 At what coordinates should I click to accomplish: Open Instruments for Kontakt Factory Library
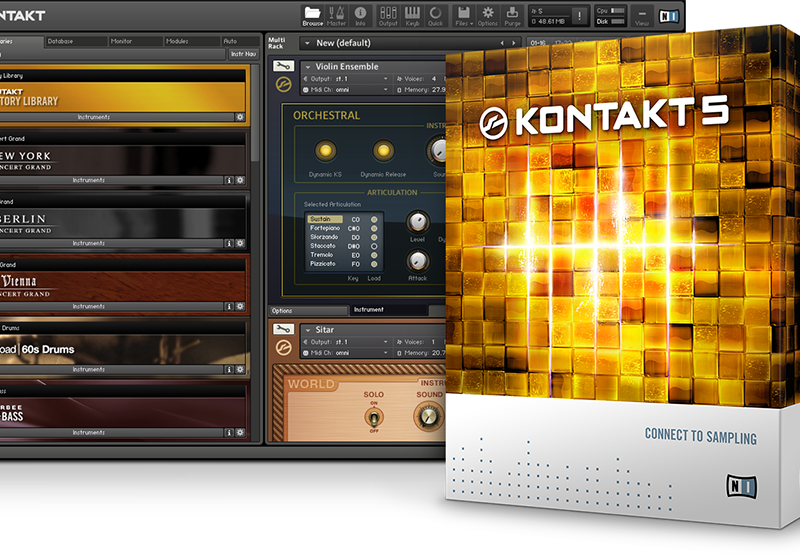pyautogui.click(x=94, y=117)
